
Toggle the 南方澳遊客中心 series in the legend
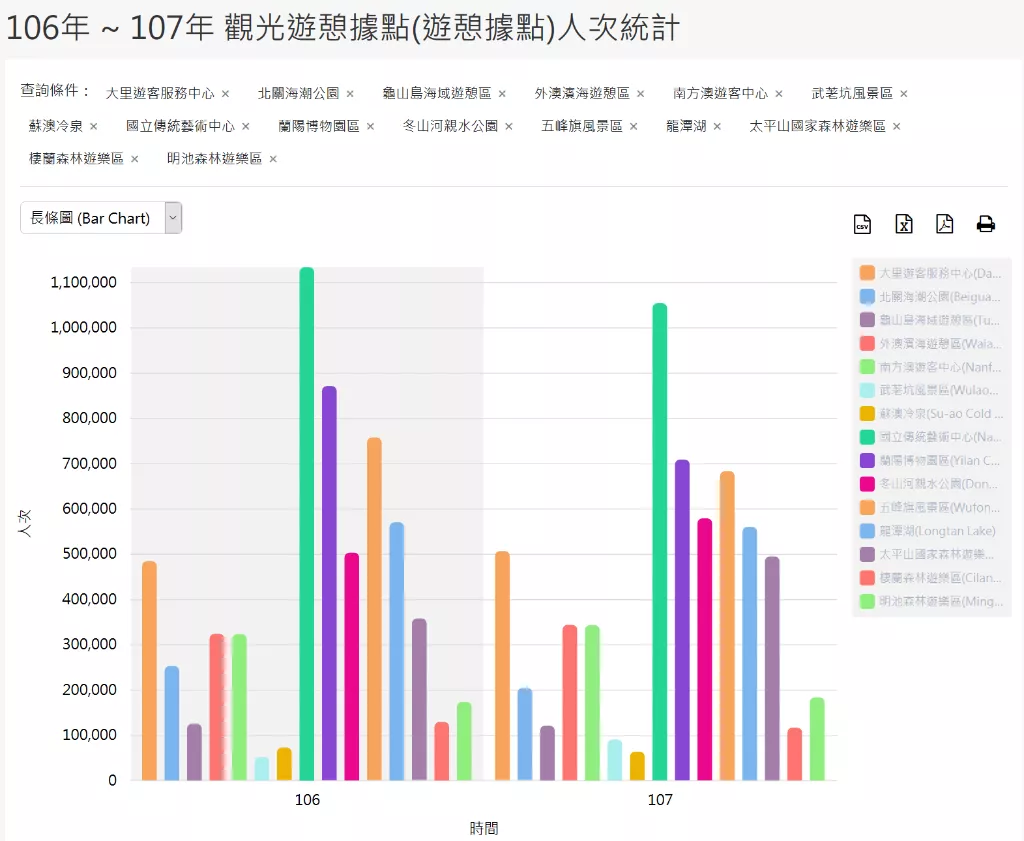(x=931, y=367)
